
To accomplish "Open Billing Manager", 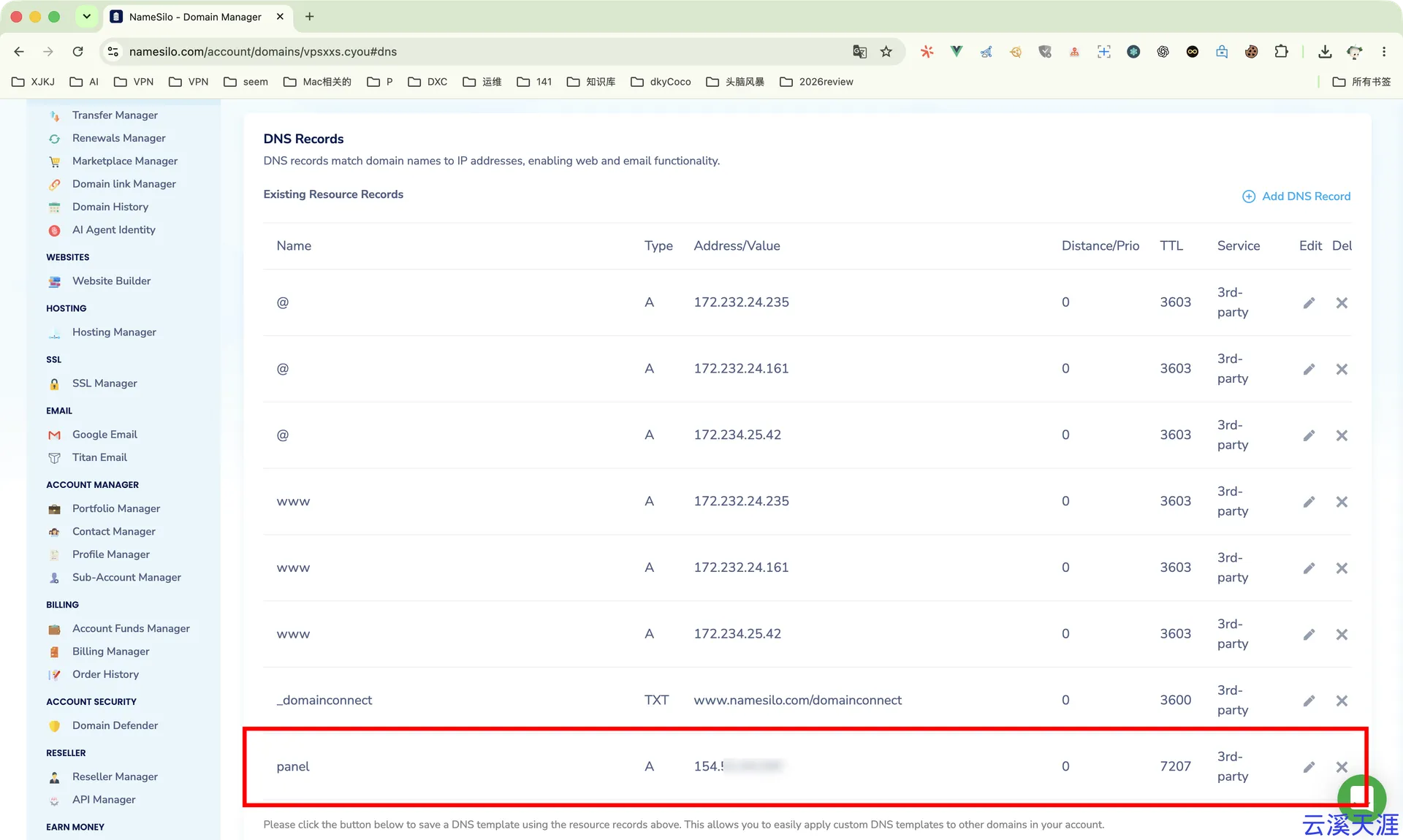I will click(110, 652).
